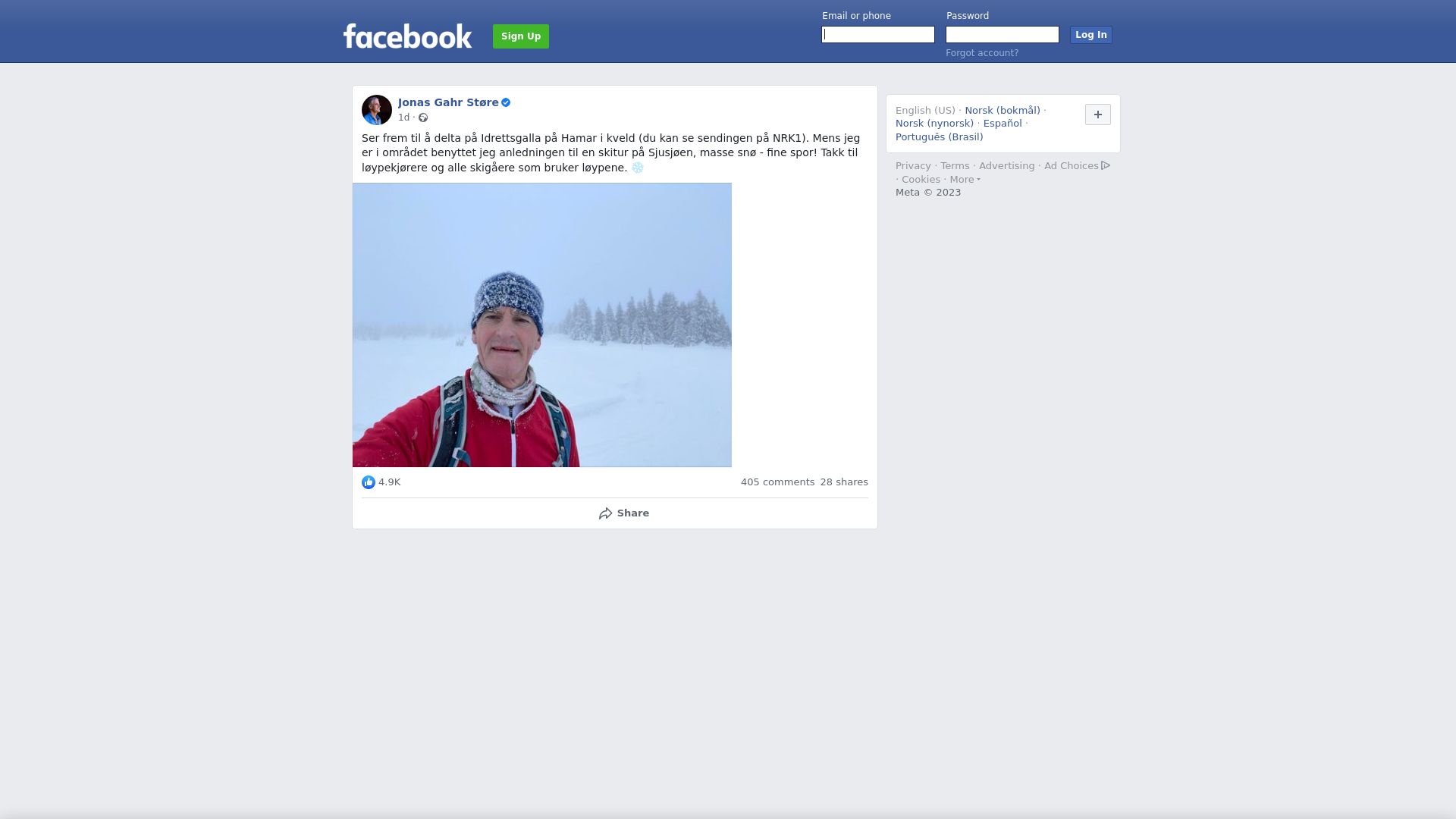
Task: Switch language to Norsk (bokmål)
Action: pos(1003,111)
